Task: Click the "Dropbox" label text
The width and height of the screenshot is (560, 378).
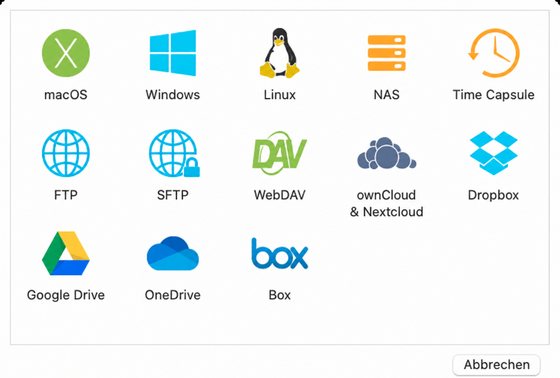Action: click(494, 195)
